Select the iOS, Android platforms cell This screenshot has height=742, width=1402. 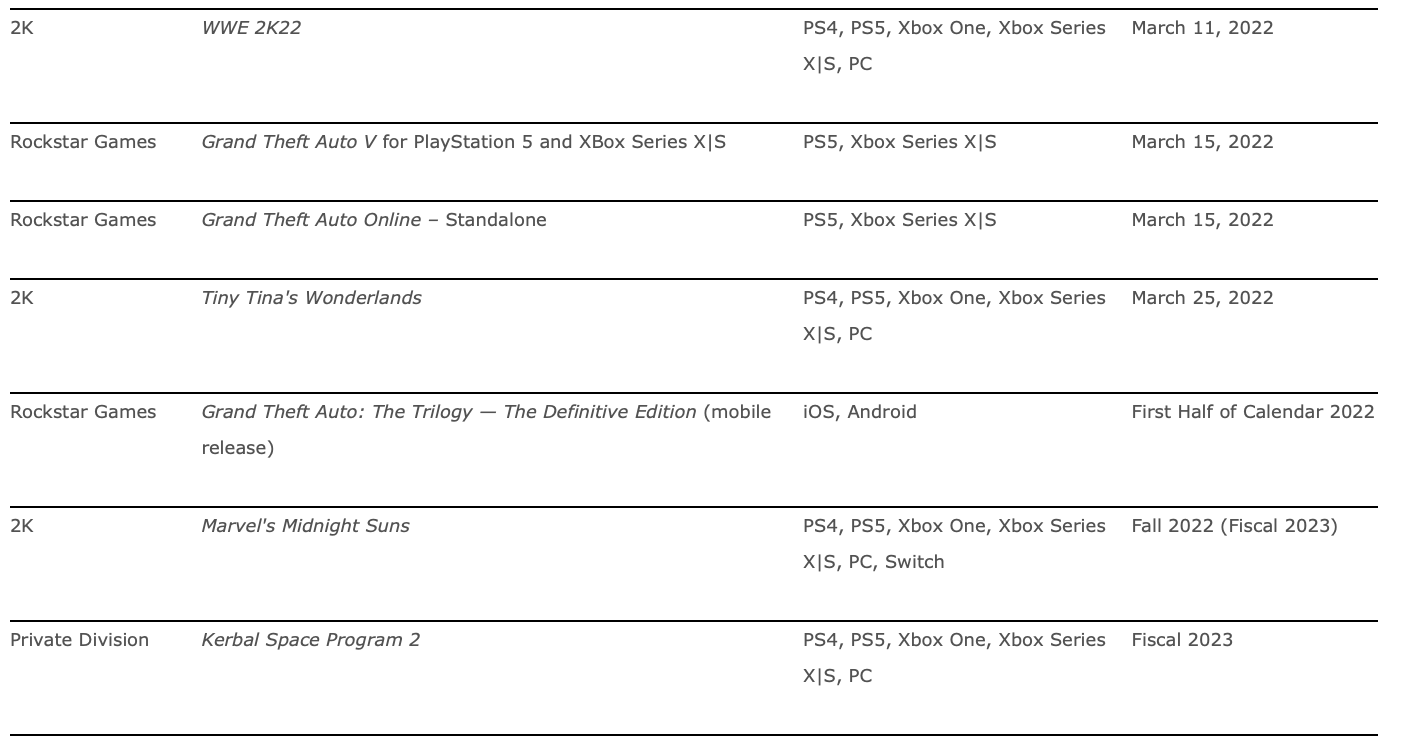click(x=859, y=412)
